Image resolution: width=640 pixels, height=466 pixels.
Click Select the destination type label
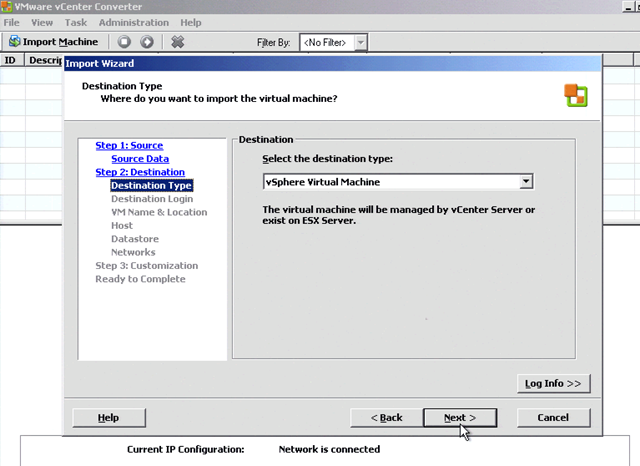pyautogui.click(x=327, y=159)
